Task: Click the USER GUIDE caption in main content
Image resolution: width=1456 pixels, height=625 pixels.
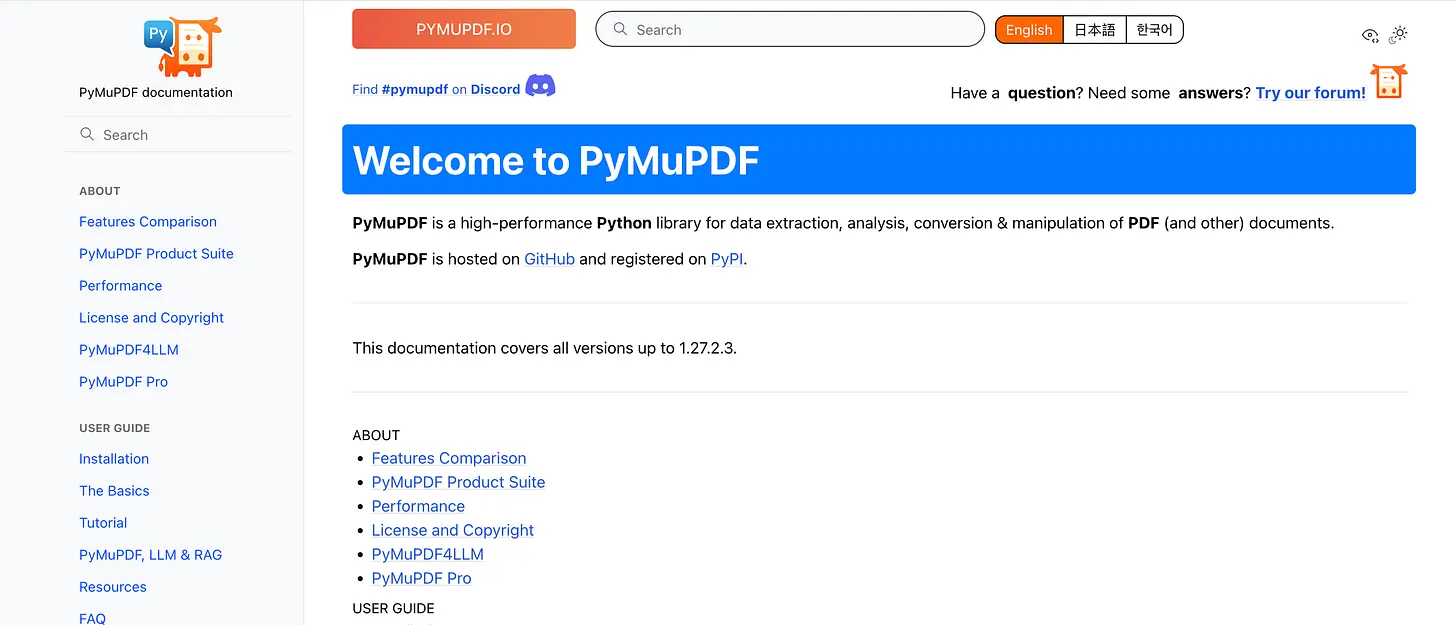Action: point(394,608)
